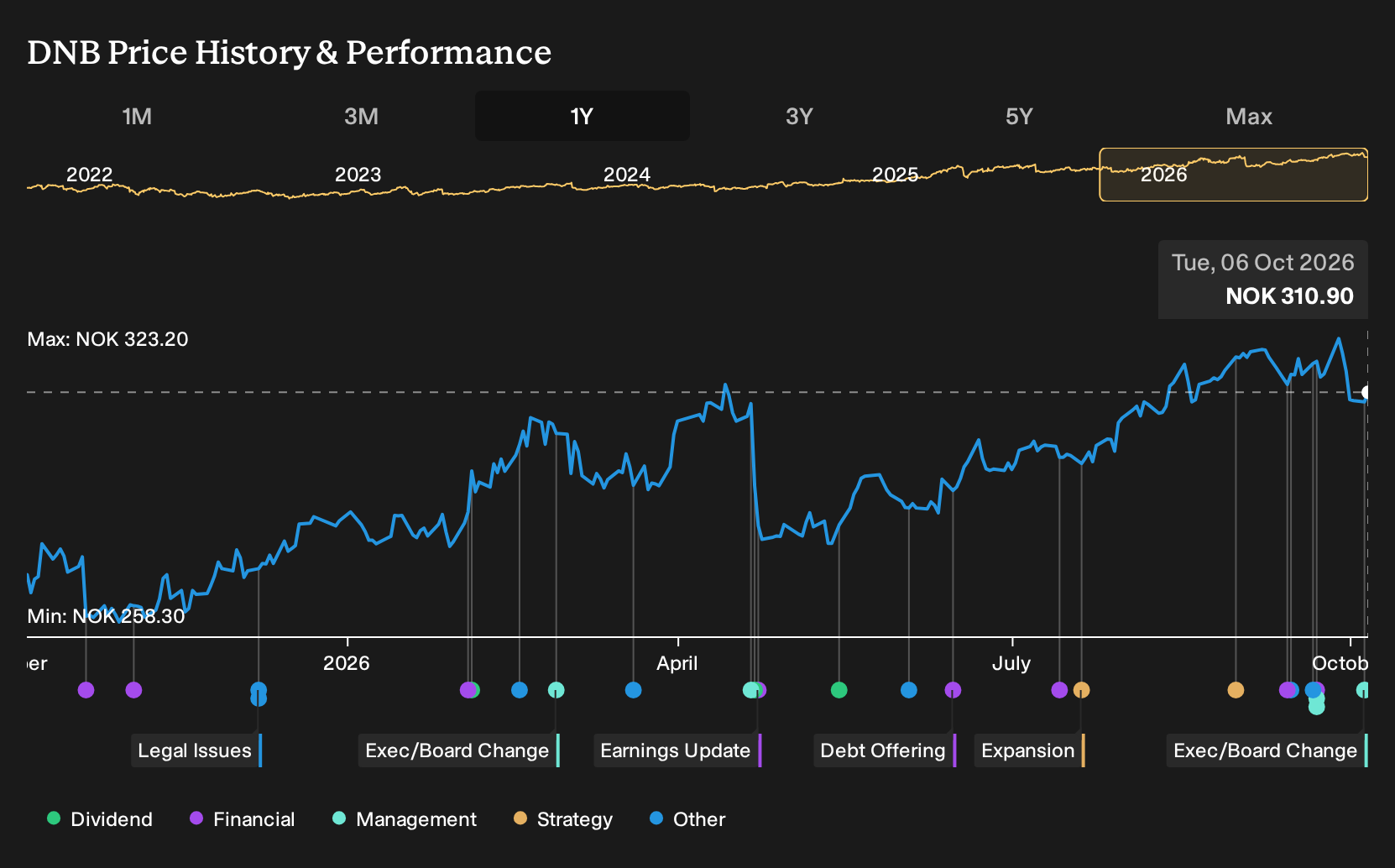
Task: Click green Dividend marker between April and July
Action: 839,690
